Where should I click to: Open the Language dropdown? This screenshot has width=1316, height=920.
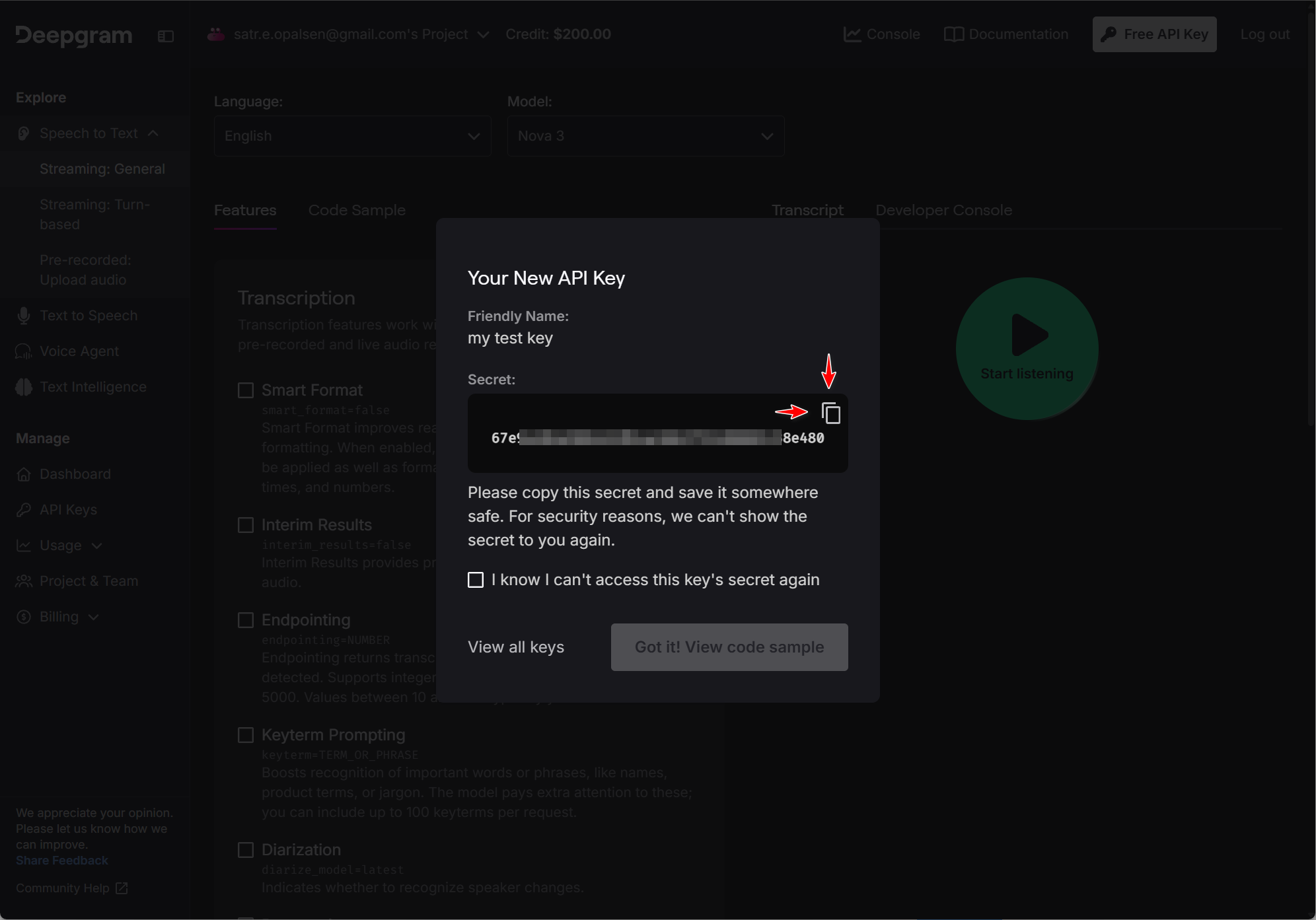pyautogui.click(x=352, y=136)
